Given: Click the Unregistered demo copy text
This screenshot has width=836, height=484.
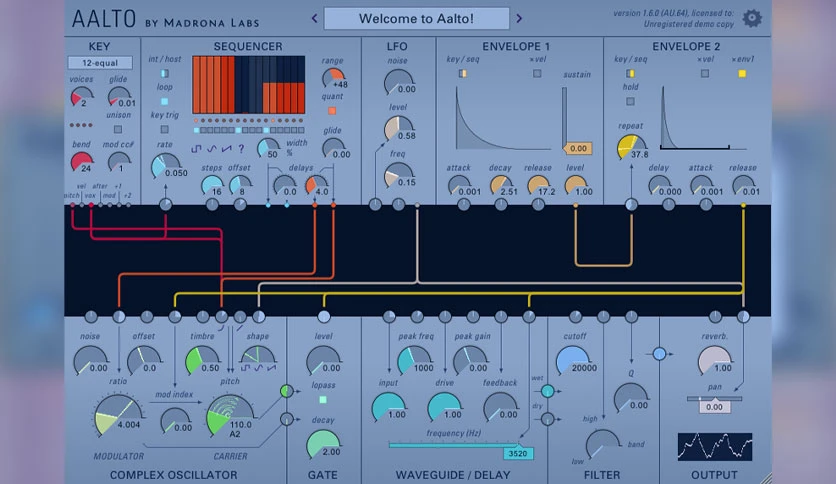Looking at the screenshot, I should tap(688, 24).
